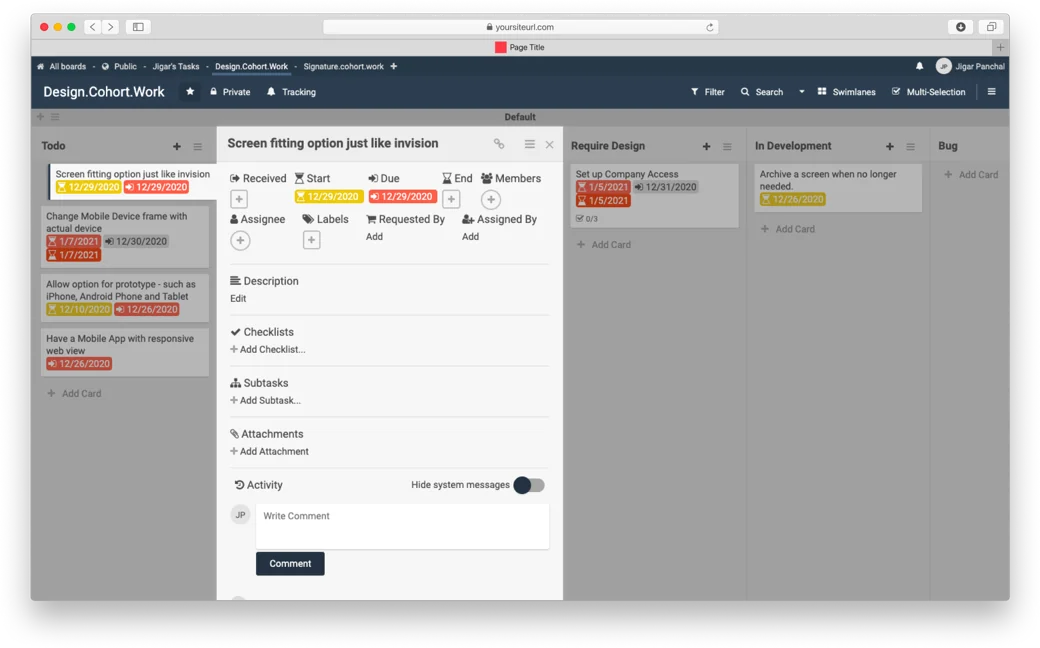Copy card link using the chain icon
Screen dimensions: 1040x648
tap(499, 145)
